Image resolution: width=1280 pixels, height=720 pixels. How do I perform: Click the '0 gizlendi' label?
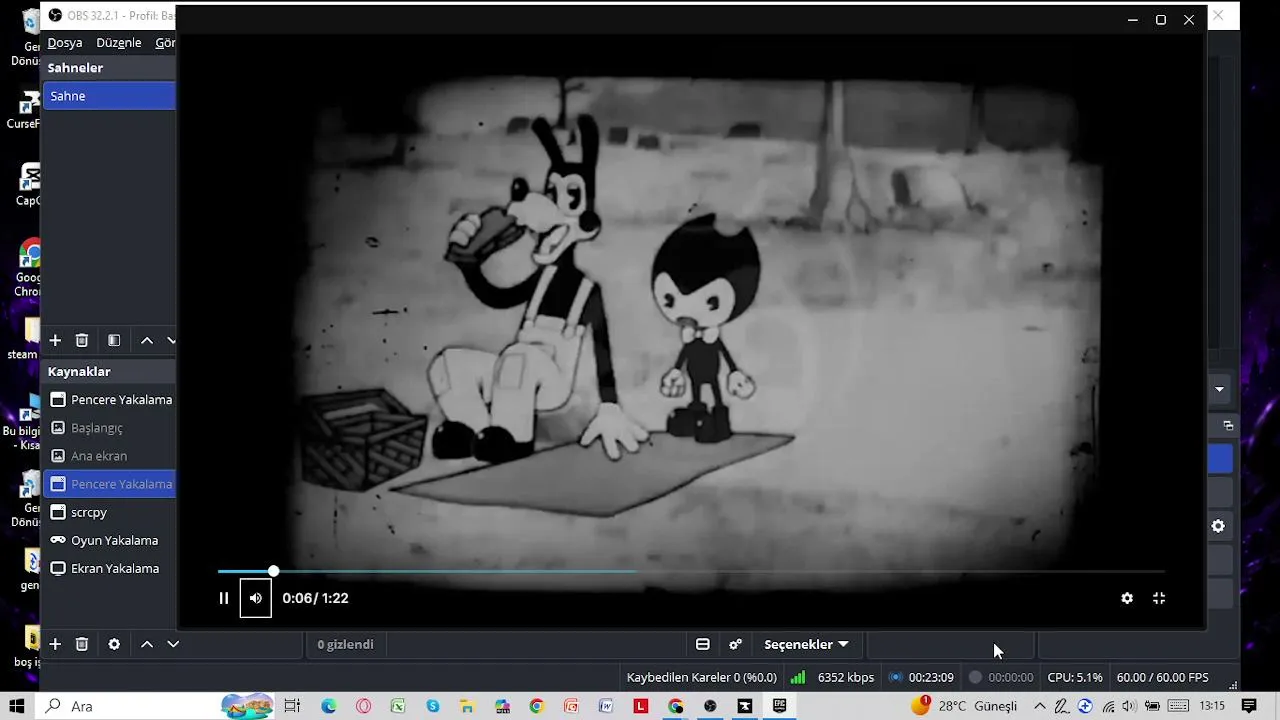click(345, 645)
